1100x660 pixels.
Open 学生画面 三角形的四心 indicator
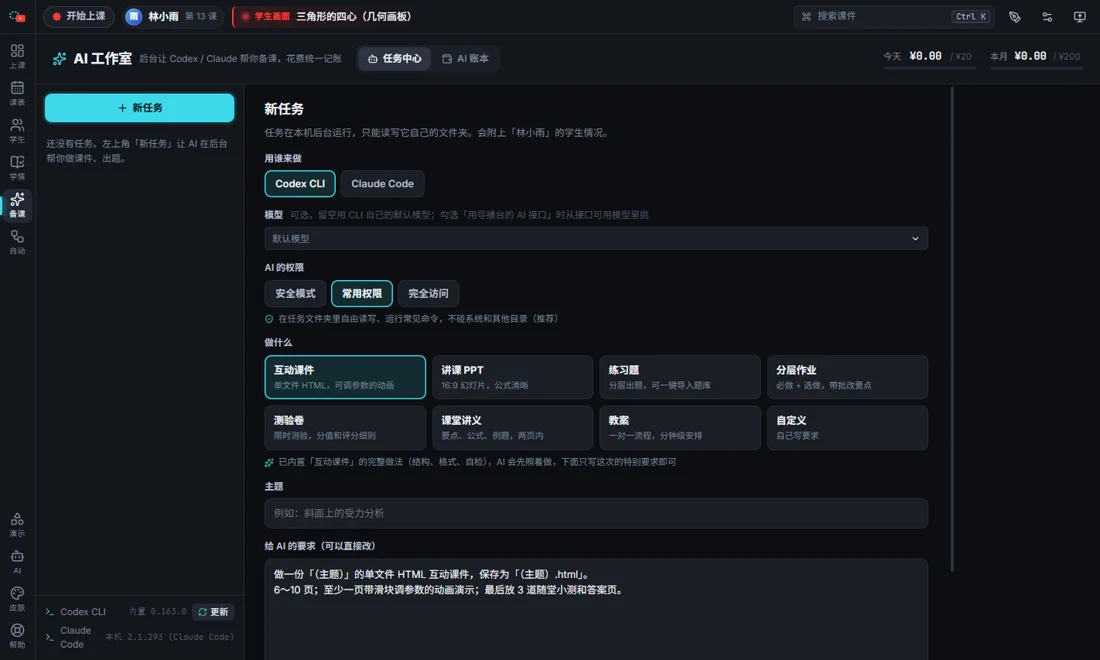(325, 16)
